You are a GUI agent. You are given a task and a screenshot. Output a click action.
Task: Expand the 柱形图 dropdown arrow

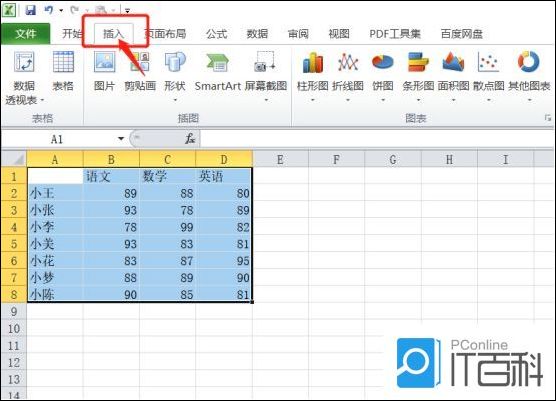tap(312, 101)
